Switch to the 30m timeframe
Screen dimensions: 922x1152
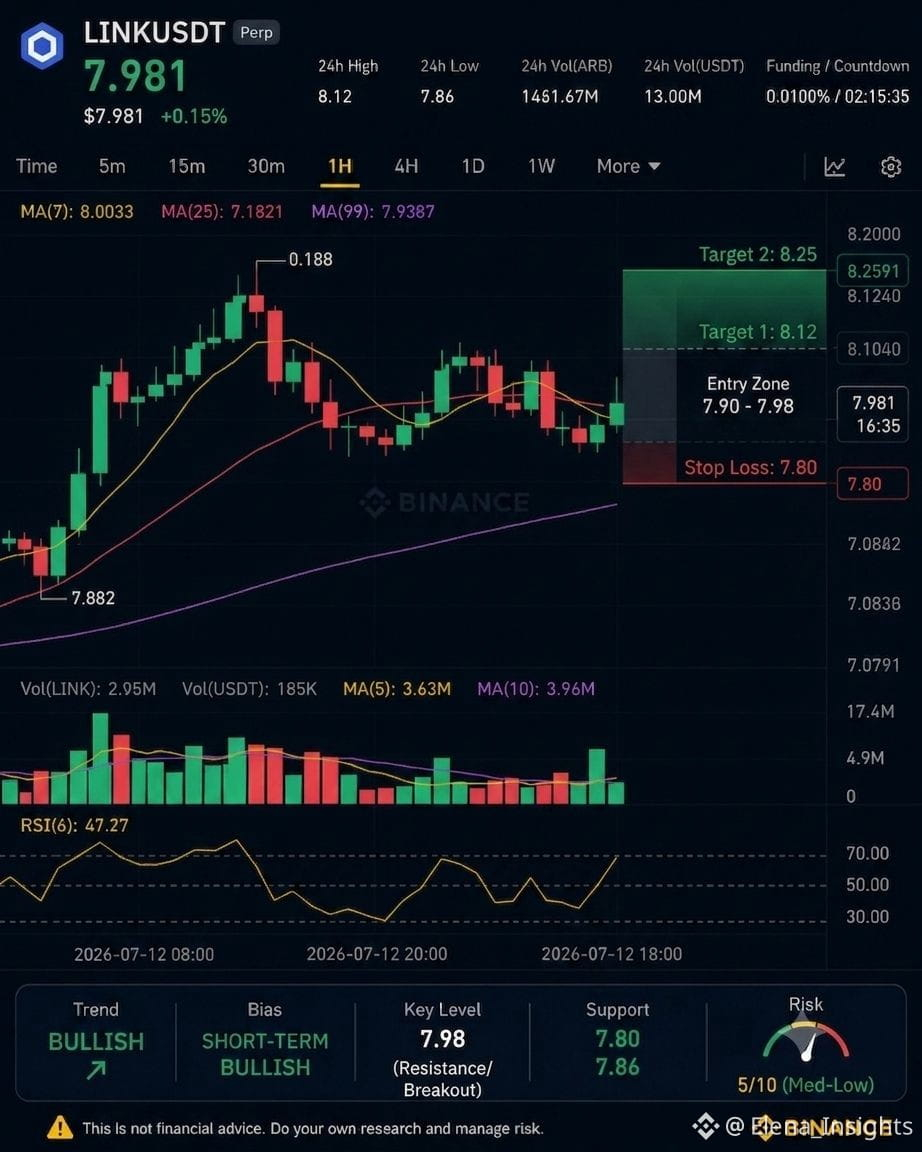[266, 166]
